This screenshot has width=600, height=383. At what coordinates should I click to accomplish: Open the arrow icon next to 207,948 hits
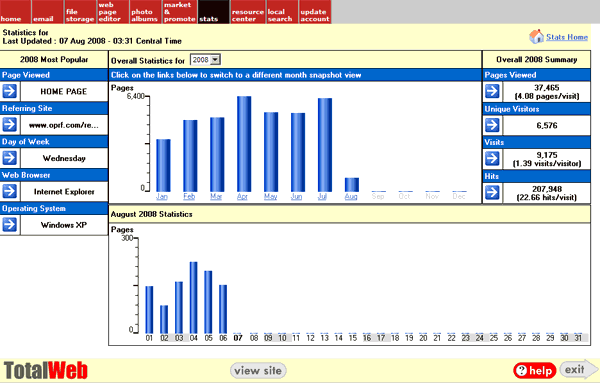[x=492, y=192]
